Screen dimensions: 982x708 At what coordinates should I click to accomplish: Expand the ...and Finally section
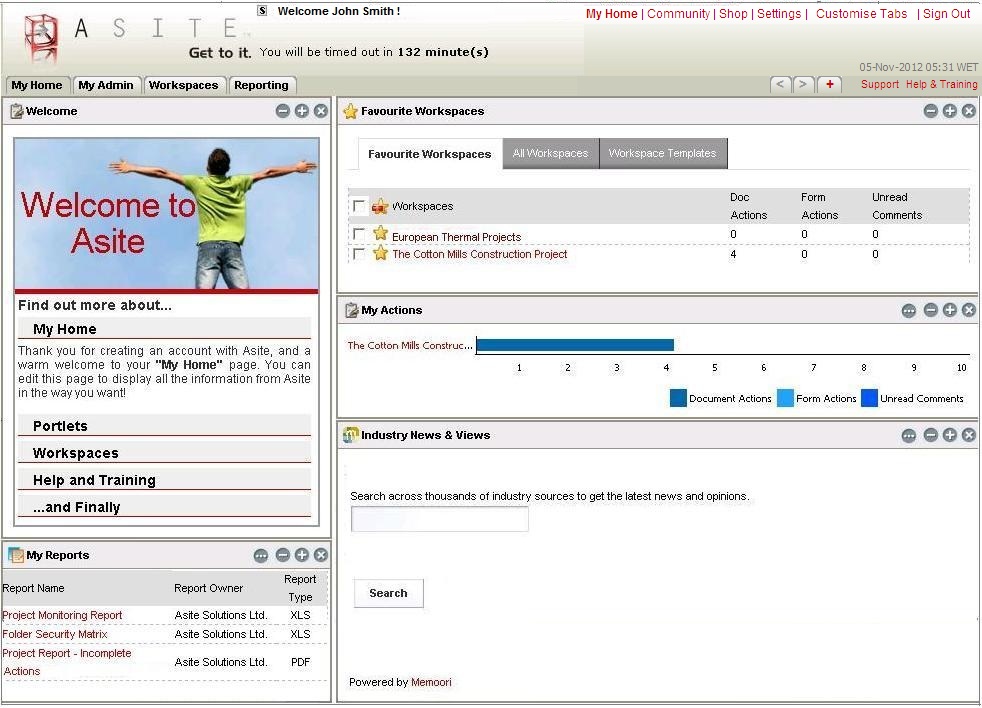point(164,507)
